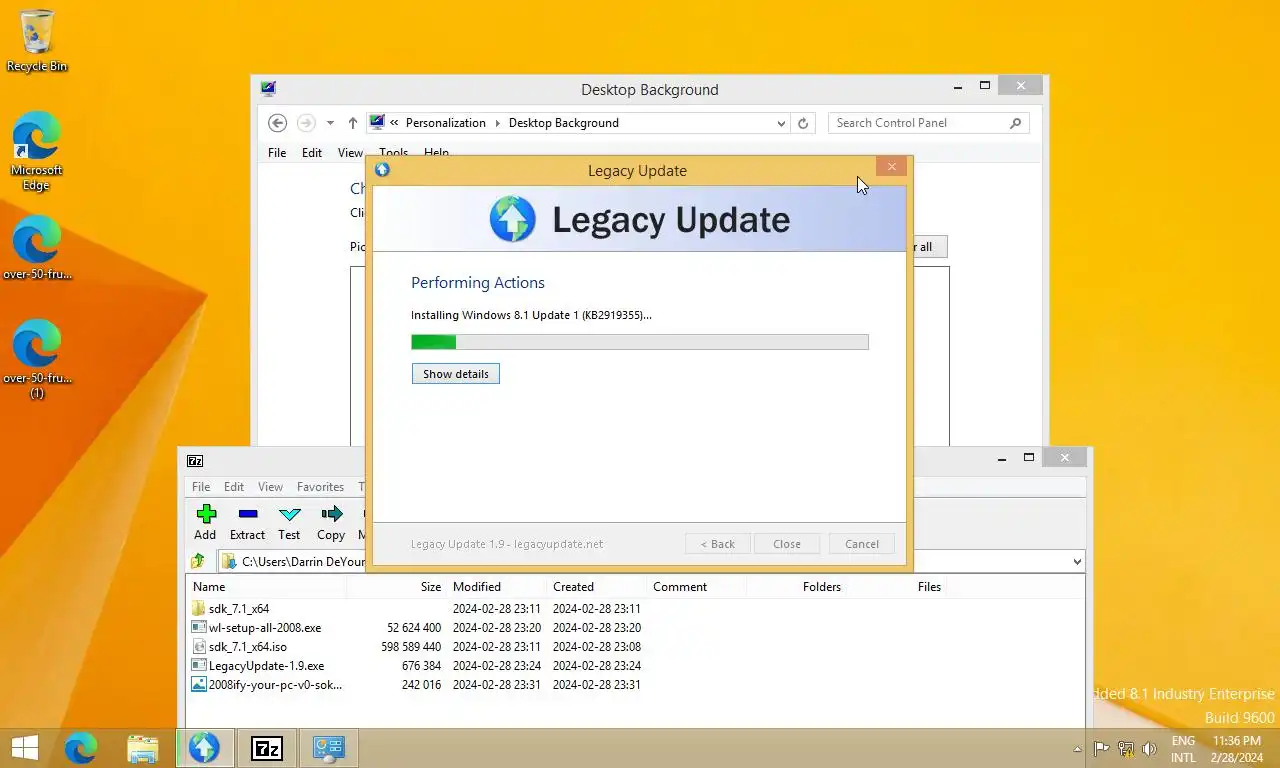Click Cancel in Legacy Update
Screen dimensions: 1280x768
[x=862, y=544]
